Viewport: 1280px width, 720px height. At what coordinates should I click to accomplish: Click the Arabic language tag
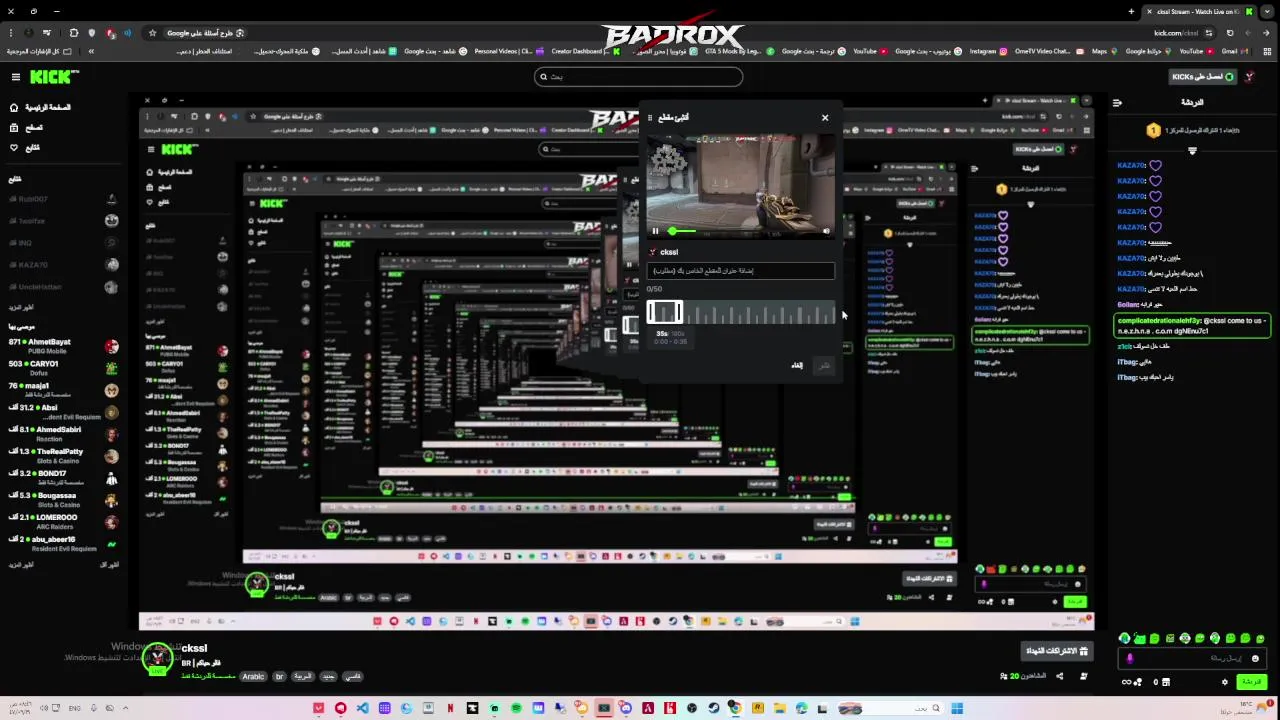tap(253, 677)
